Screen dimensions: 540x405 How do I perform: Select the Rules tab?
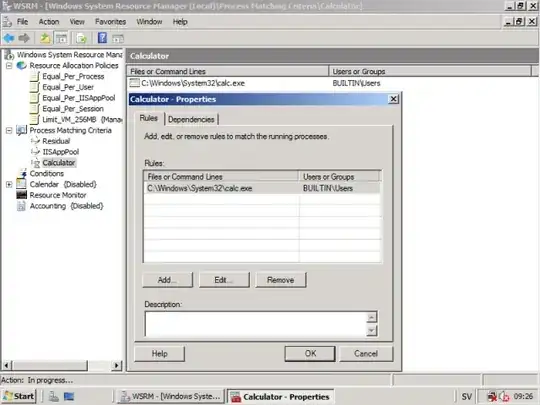coord(149,118)
